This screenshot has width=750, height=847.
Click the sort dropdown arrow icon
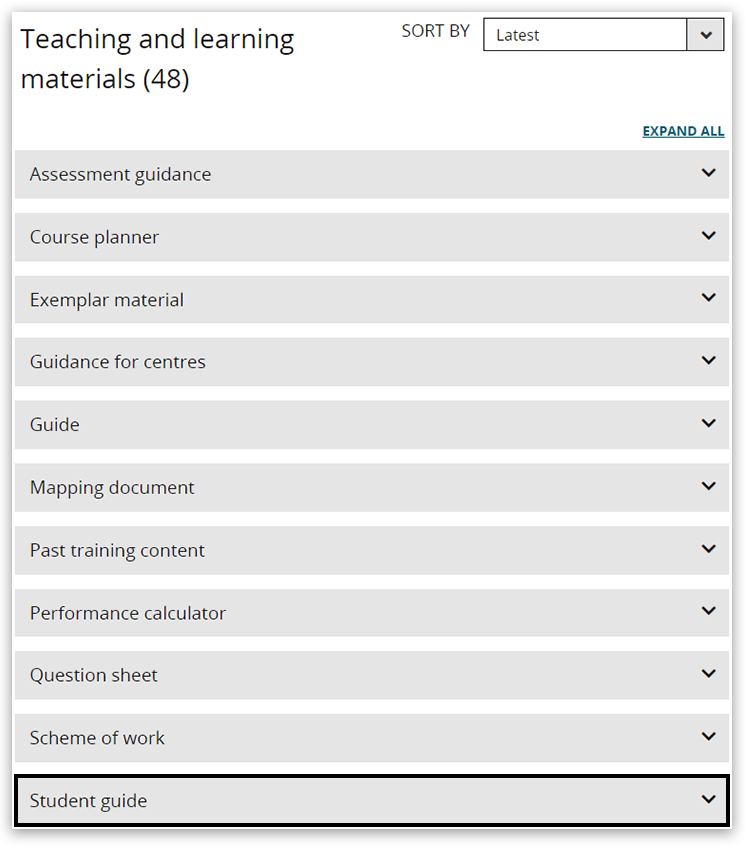pyautogui.click(x=706, y=34)
